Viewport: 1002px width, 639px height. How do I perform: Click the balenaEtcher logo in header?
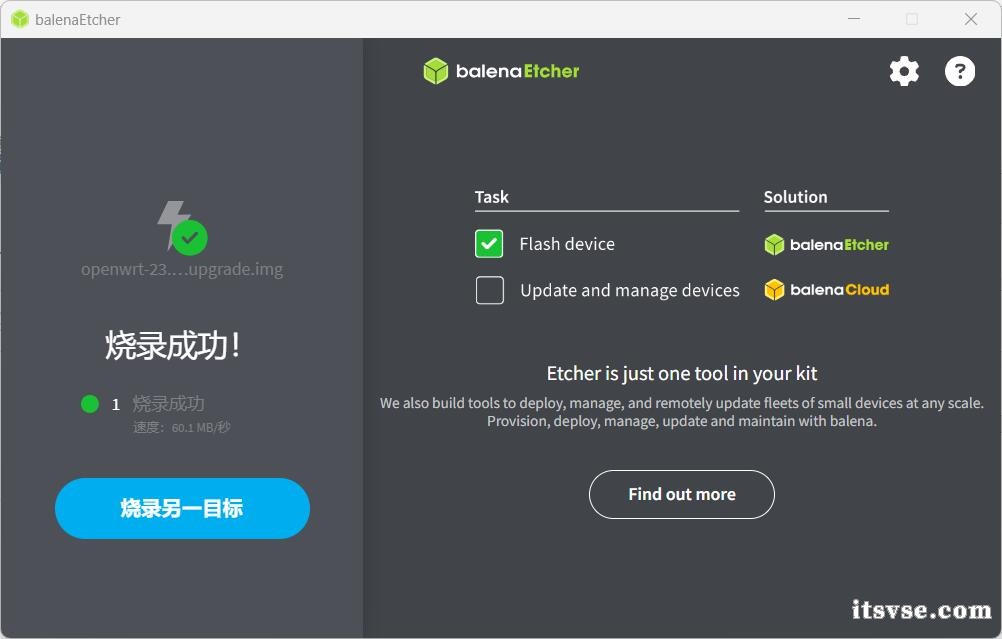coord(501,71)
